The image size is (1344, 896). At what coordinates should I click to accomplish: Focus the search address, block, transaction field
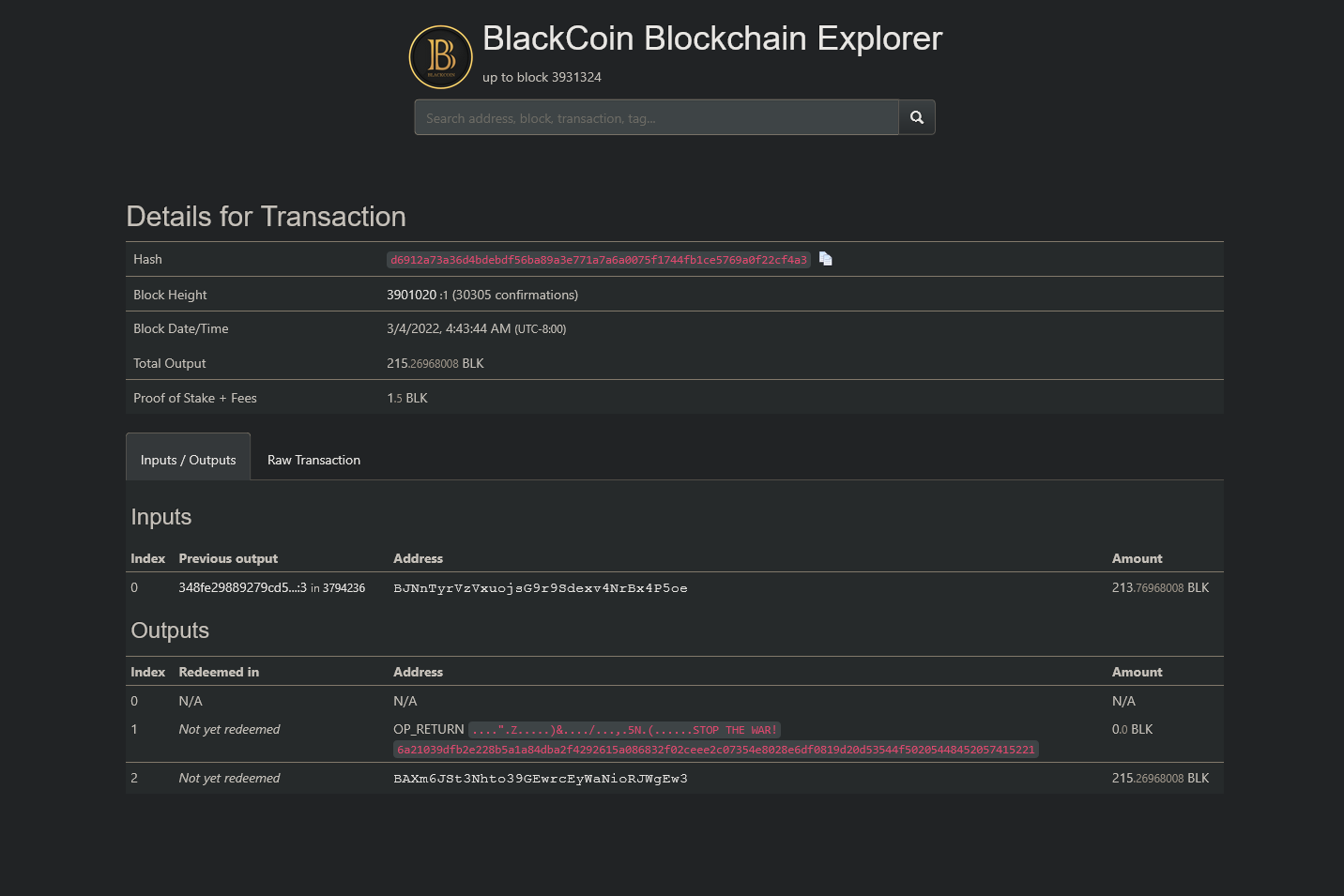tap(657, 117)
